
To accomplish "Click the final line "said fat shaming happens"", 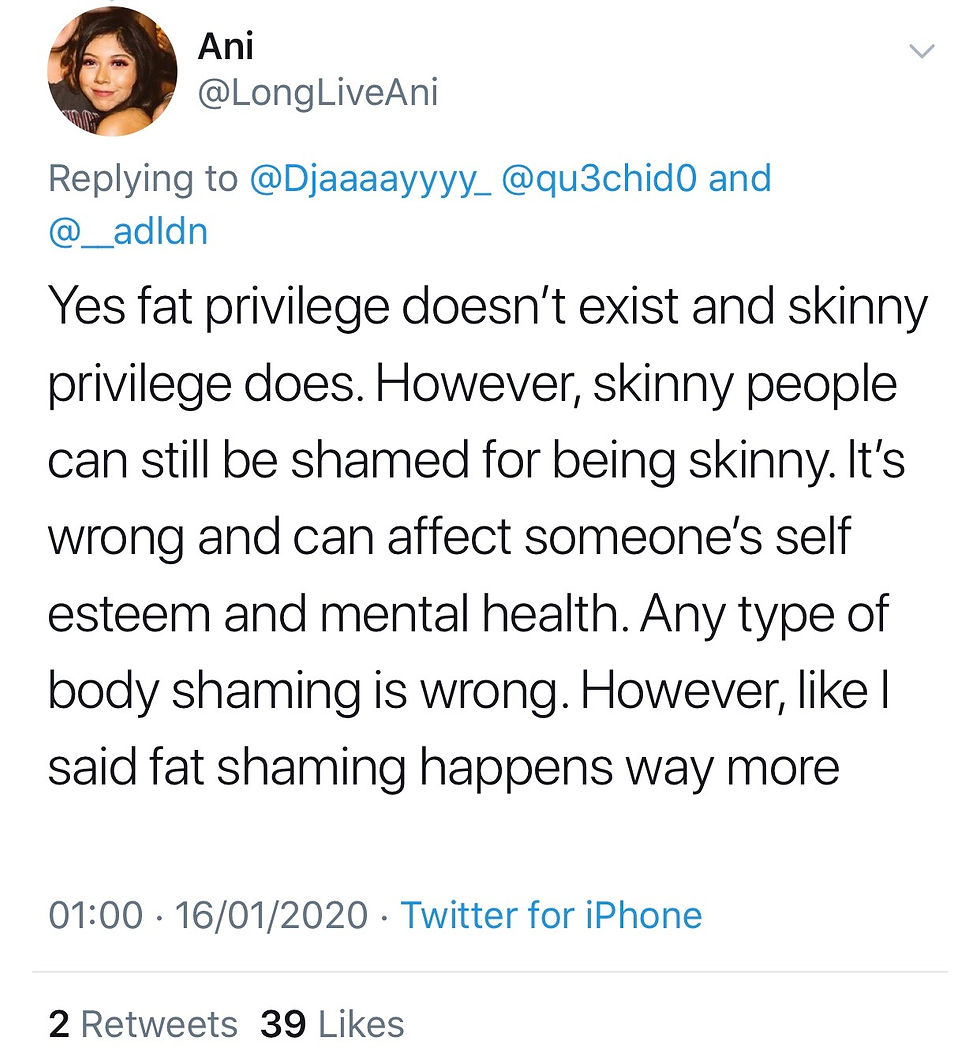I will coord(443,768).
